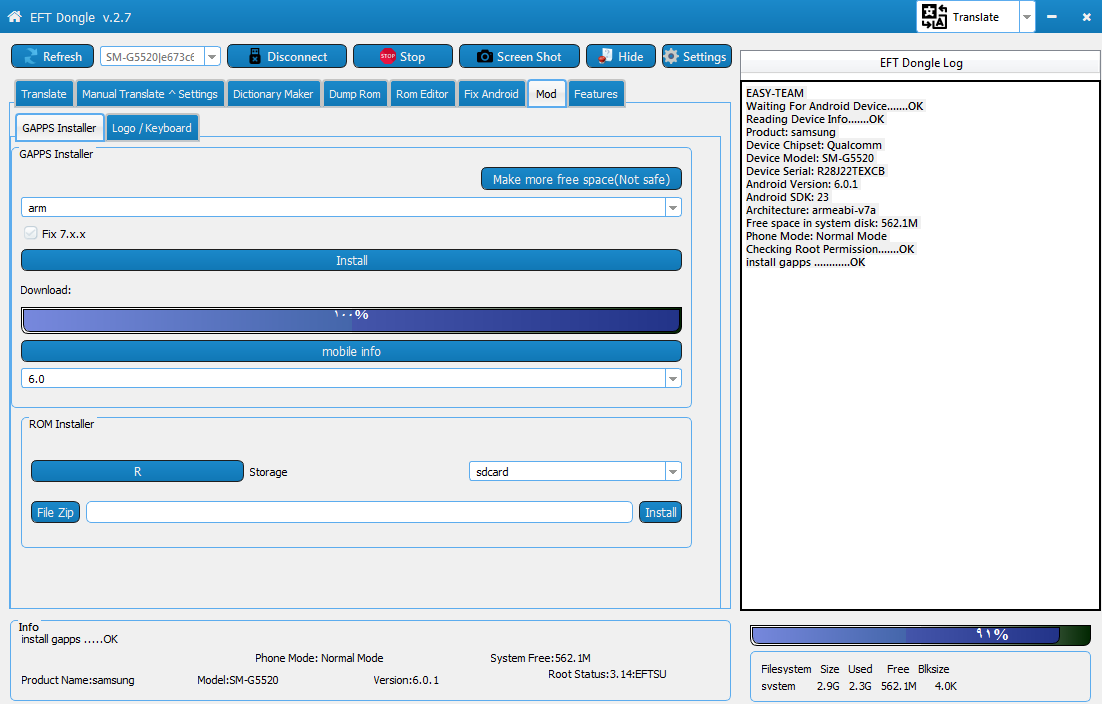Click the Hide button
This screenshot has height=704, width=1102.
[x=621, y=57]
